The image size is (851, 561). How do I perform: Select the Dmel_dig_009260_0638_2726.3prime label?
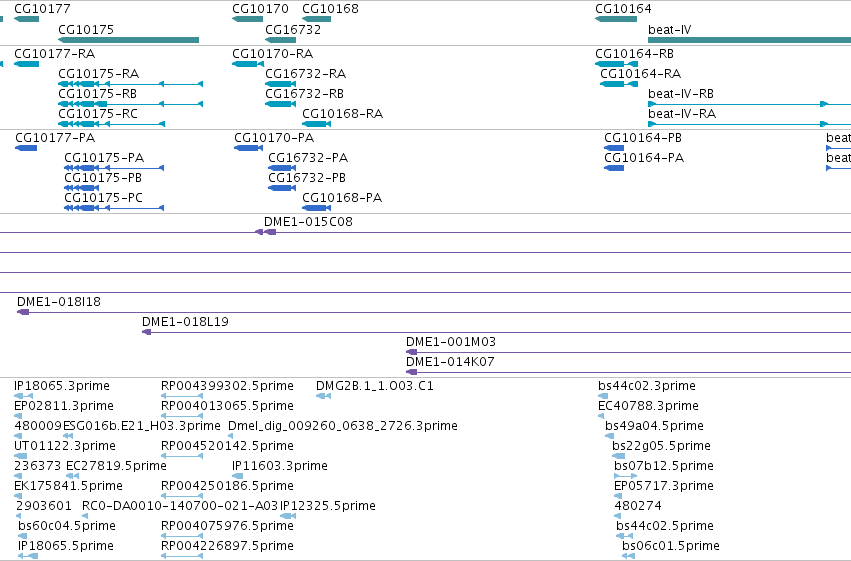pos(343,426)
